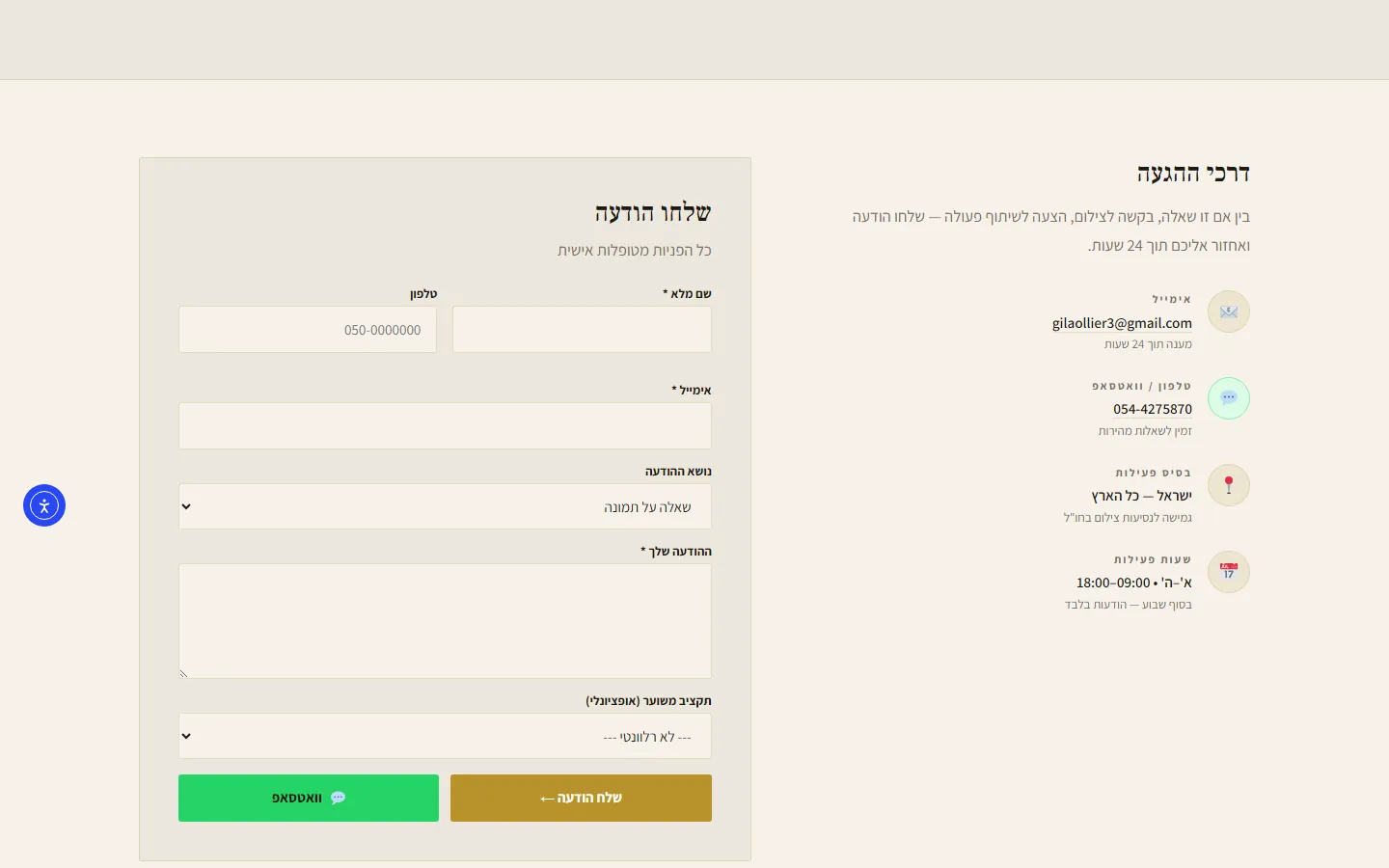Open the נושא ההודעה dropdown
The height and width of the screenshot is (868, 1389).
pyautogui.click(x=445, y=506)
